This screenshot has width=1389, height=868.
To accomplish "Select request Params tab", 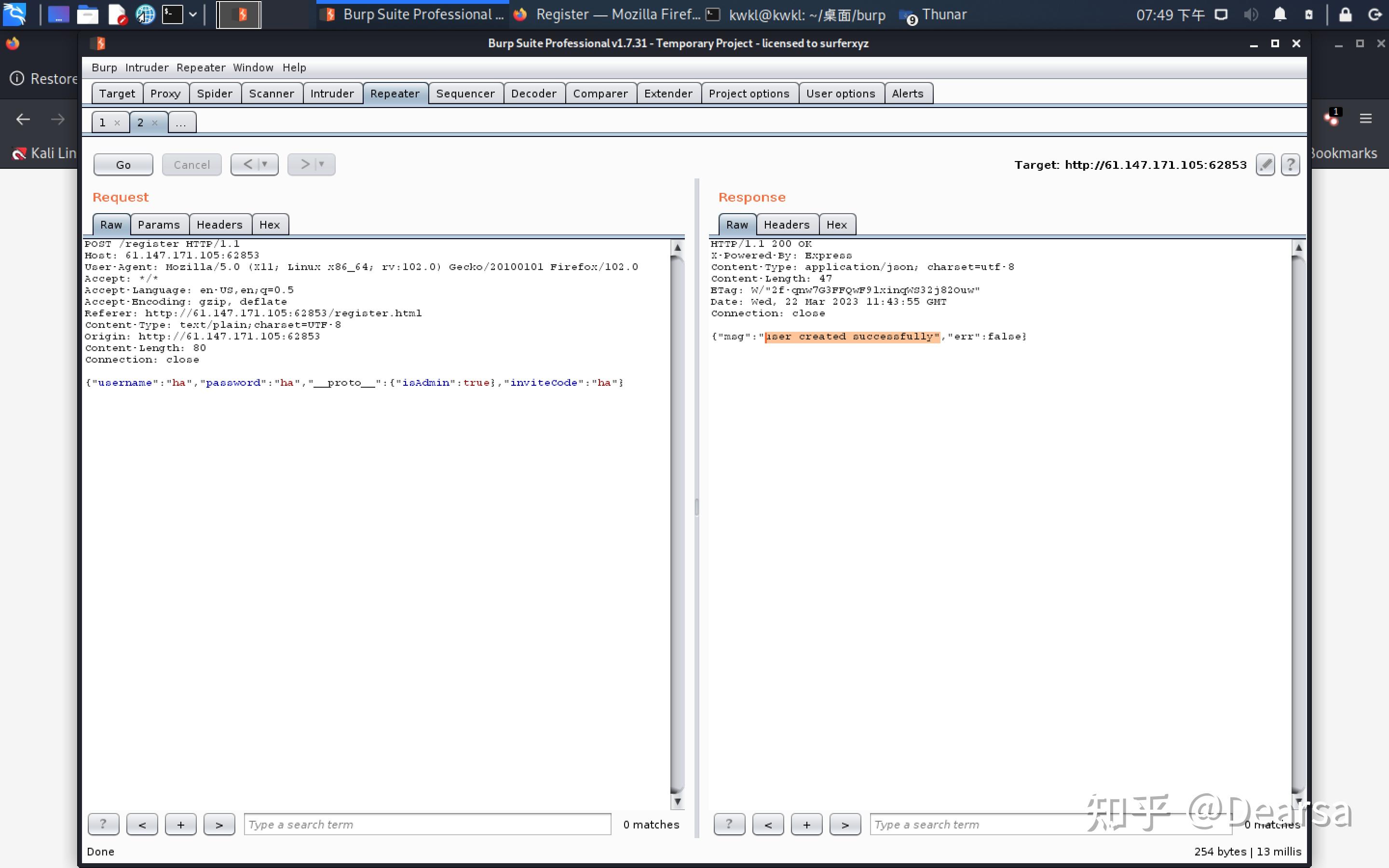I will tap(159, 224).
